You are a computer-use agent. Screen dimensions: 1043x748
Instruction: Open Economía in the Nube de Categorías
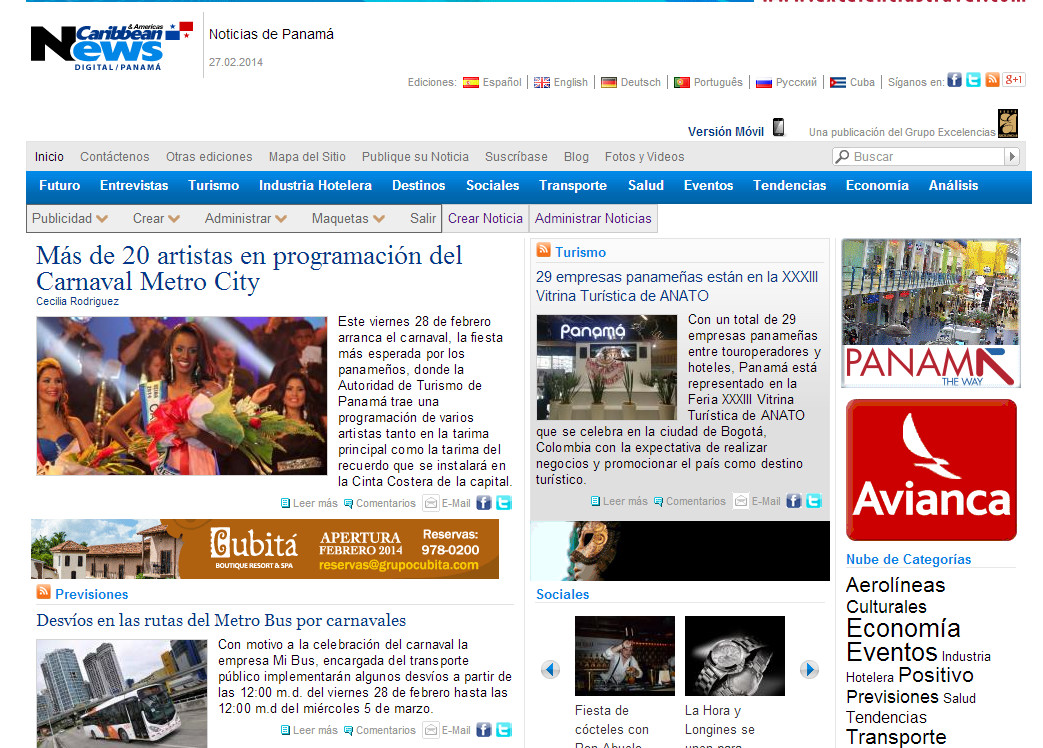coord(905,629)
